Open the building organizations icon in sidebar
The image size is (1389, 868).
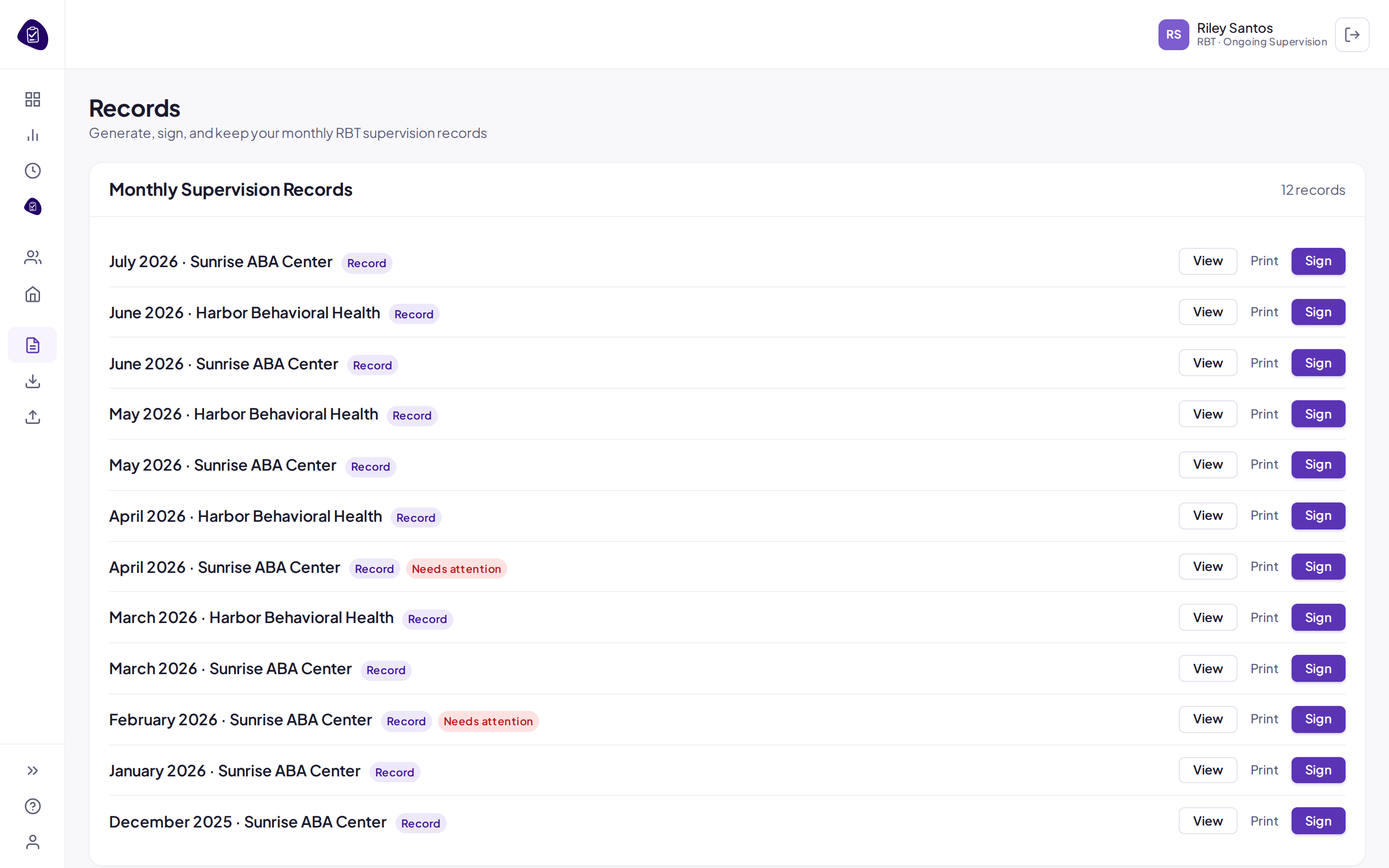point(33,295)
